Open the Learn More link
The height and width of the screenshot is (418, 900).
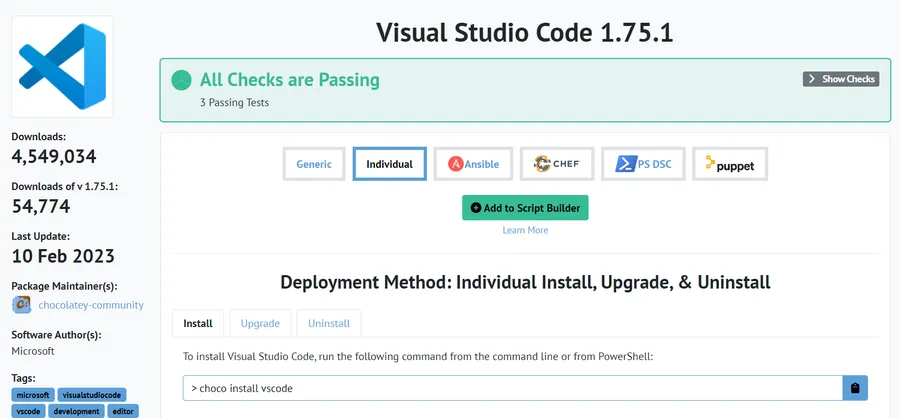coord(525,230)
